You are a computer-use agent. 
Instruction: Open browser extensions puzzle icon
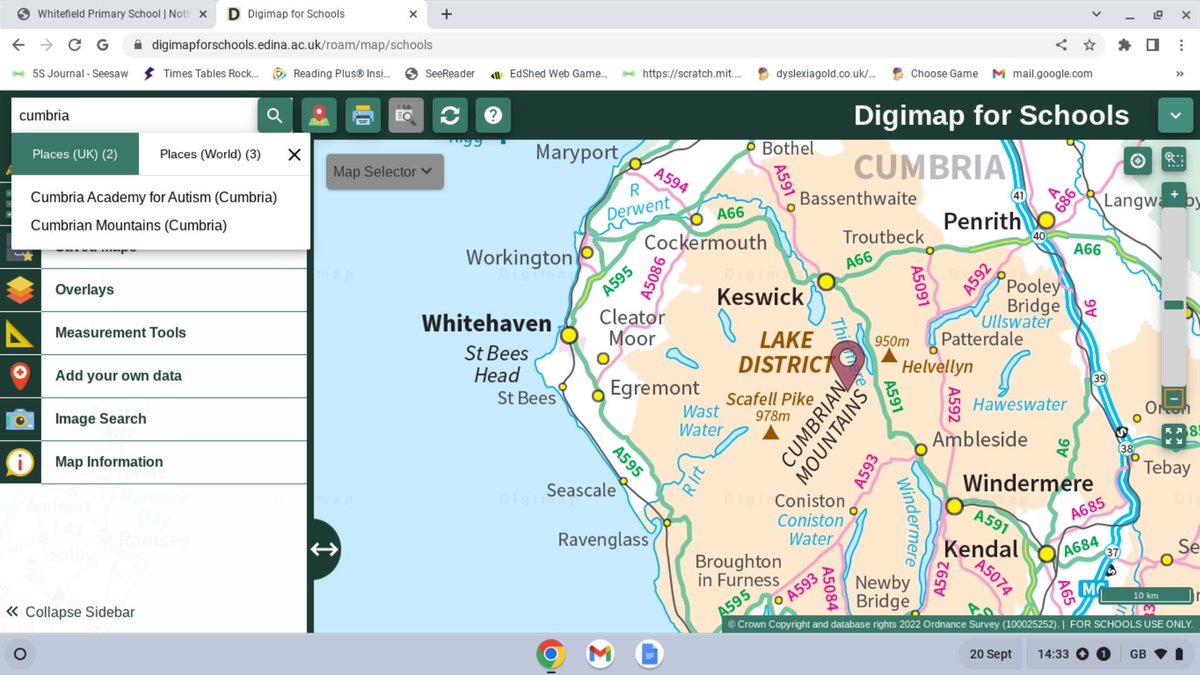[1124, 45]
